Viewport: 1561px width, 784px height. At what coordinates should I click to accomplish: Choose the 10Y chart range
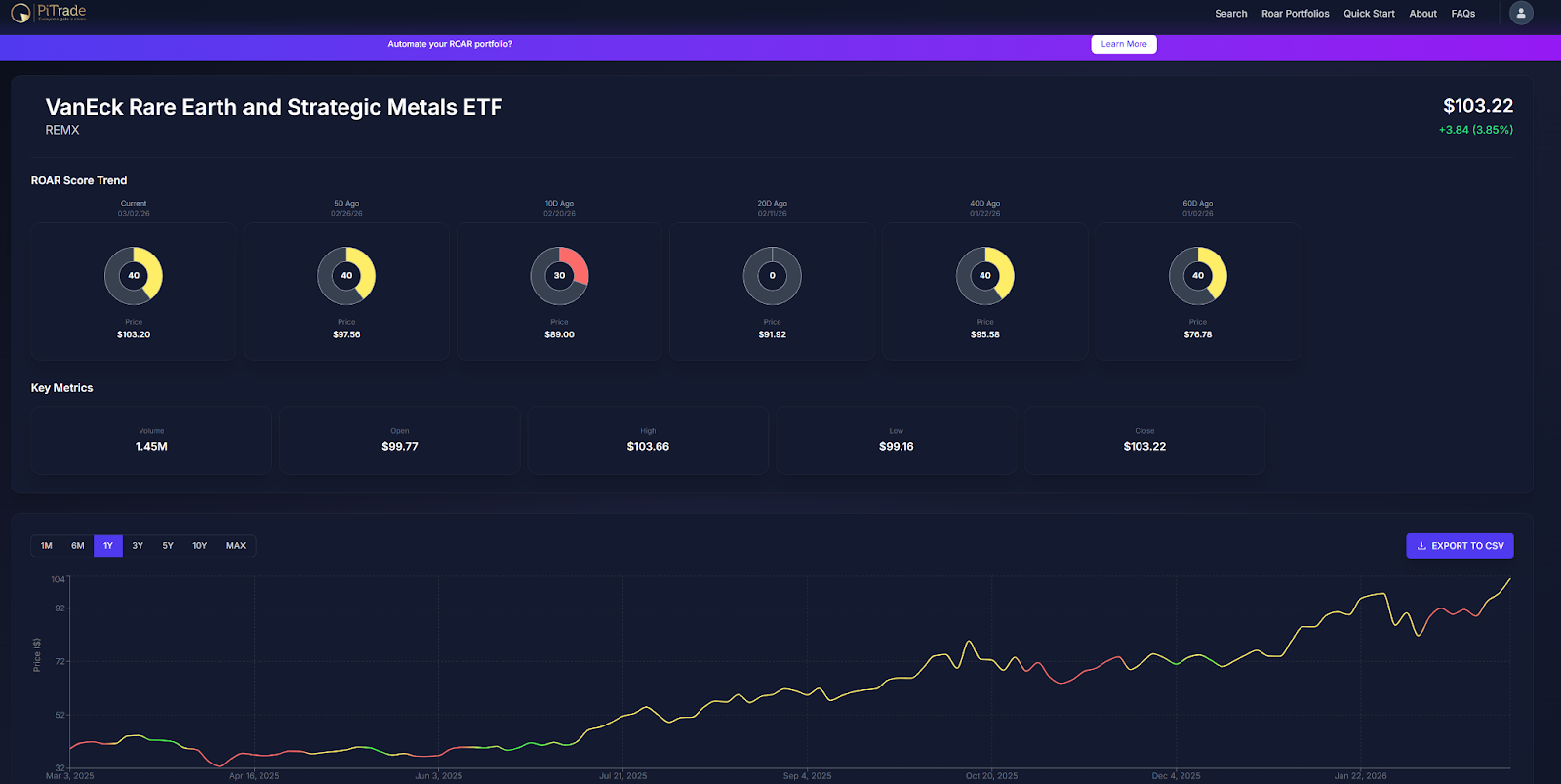point(200,546)
